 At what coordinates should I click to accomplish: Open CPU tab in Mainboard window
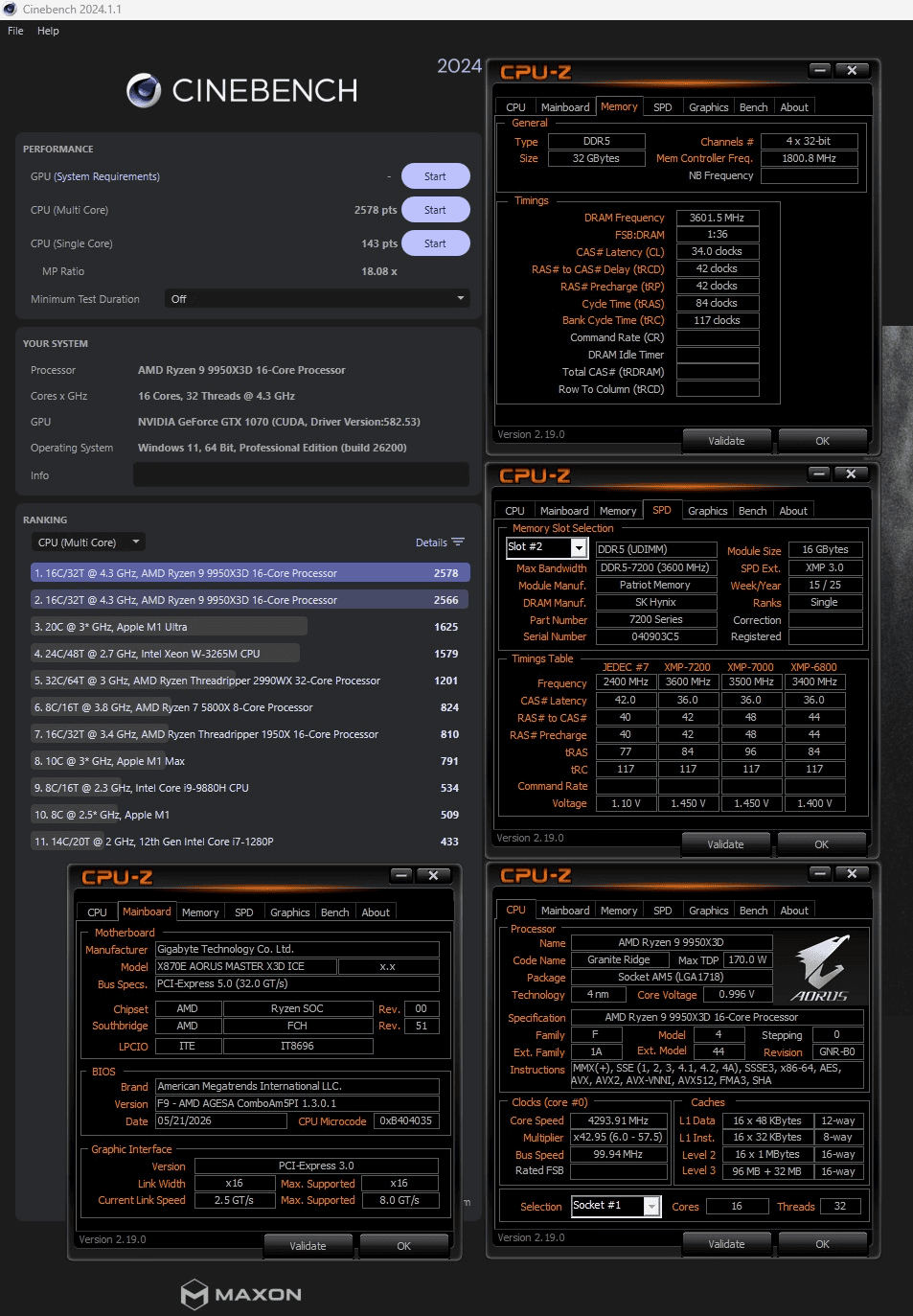[x=98, y=912]
